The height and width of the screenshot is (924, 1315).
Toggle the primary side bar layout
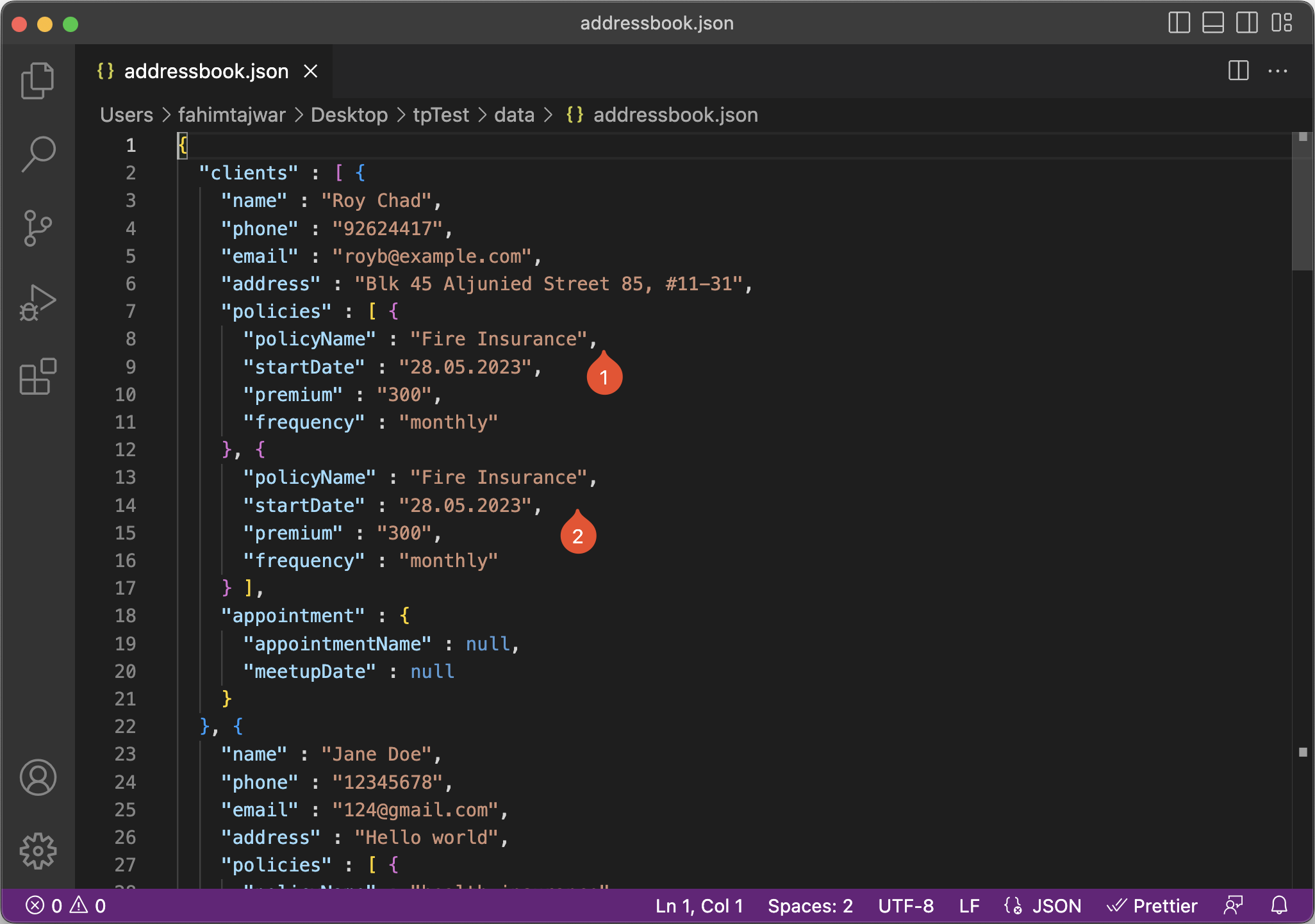1179,23
